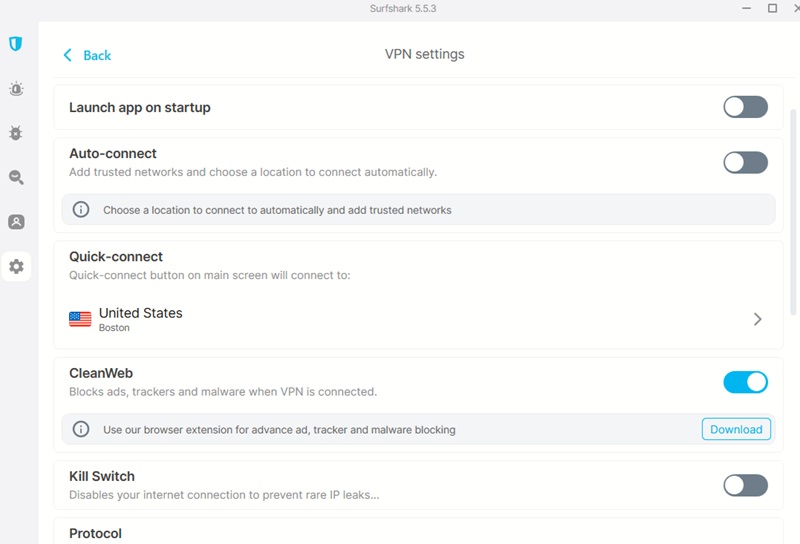Image resolution: width=800 pixels, height=544 pixels.
Task: Enable Launch app on startup toggle
Action: pos(745,107)
